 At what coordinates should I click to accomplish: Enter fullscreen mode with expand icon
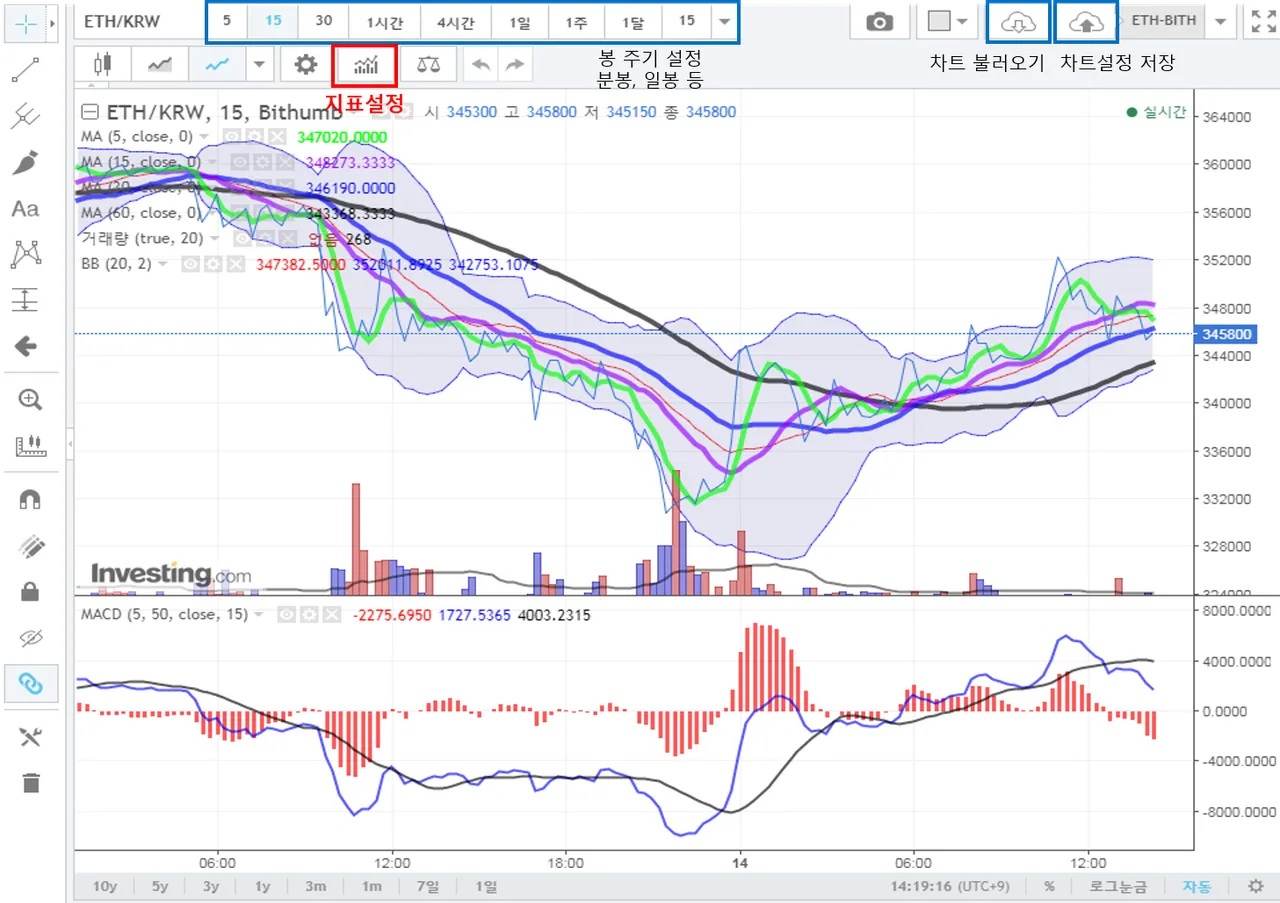1262,22
